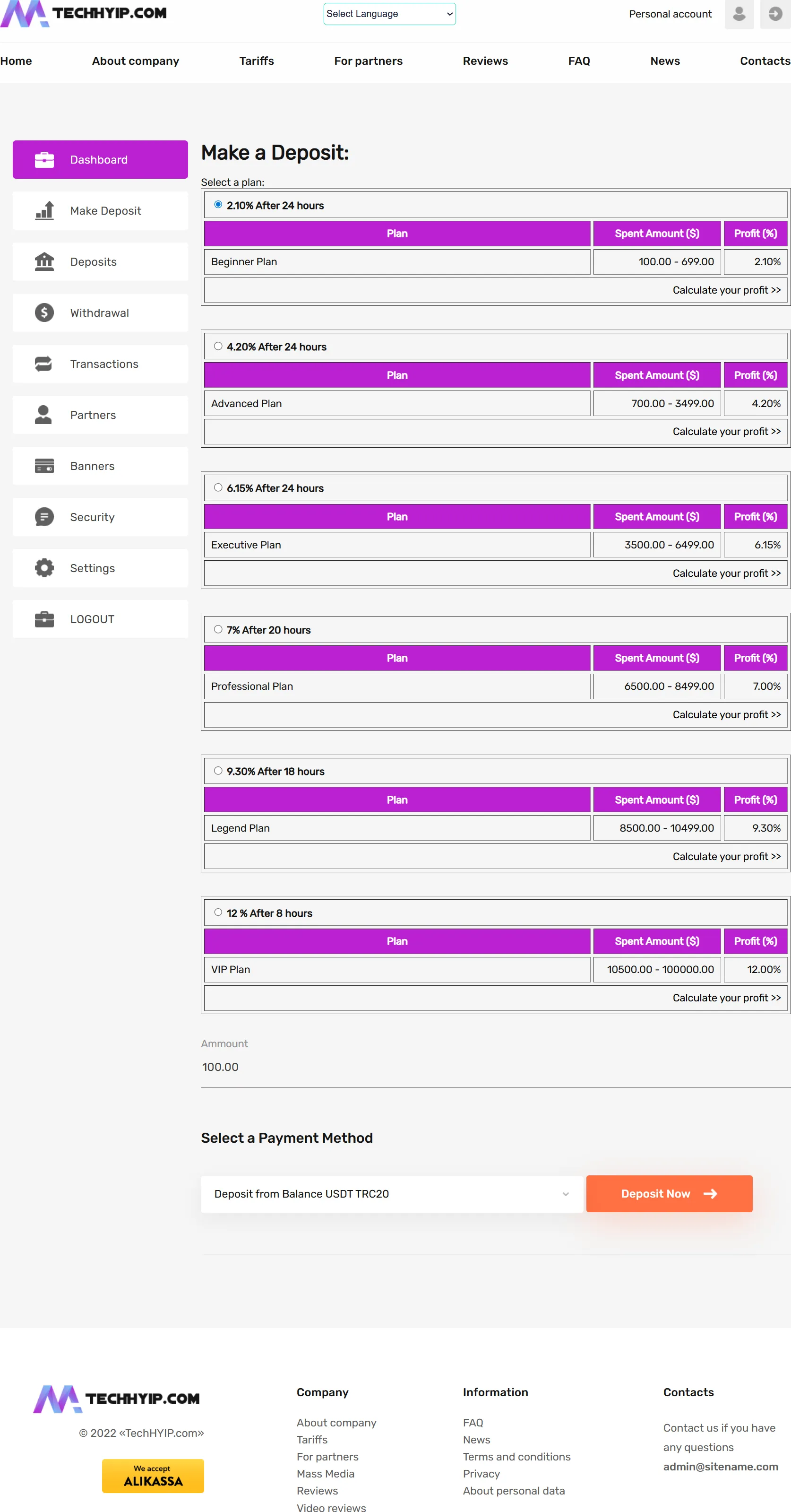Screen dimensions: 791x1512
Task: Select the 4.20% After 24 hours plan
Action: coord(218,346)
